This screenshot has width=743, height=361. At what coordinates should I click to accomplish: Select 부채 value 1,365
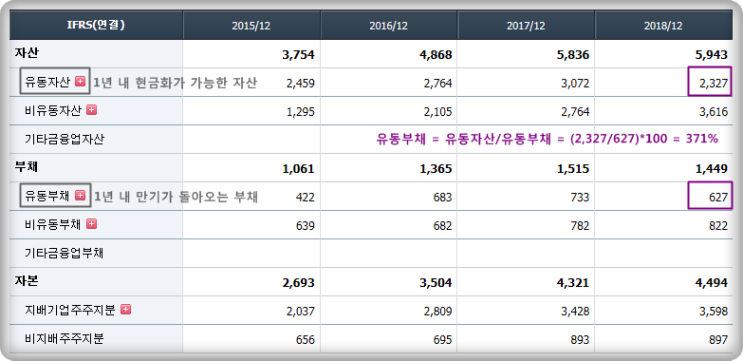(436, 169)
